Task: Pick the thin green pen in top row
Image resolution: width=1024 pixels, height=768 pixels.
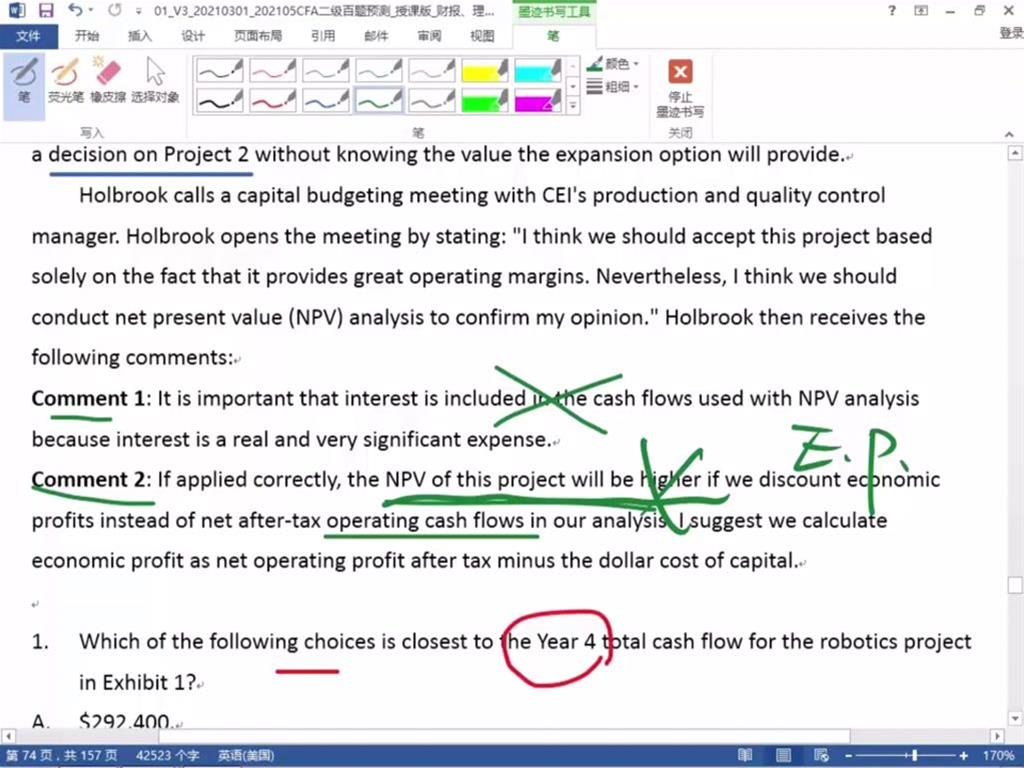Action: click(379, 71)
